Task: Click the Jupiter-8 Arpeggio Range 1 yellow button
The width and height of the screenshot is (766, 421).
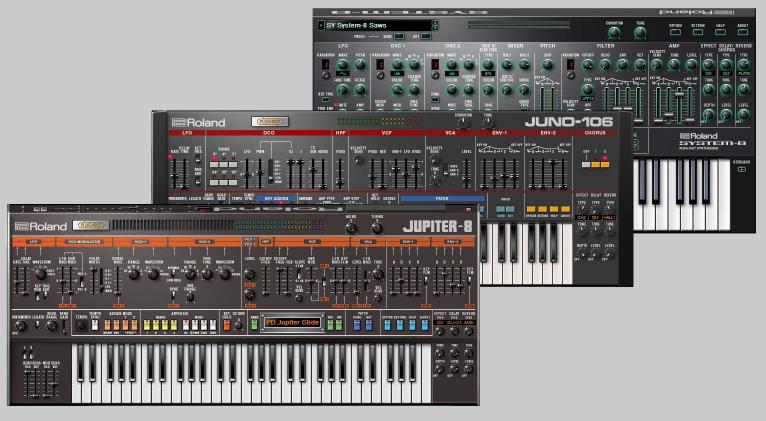Action: coord(147,325)
